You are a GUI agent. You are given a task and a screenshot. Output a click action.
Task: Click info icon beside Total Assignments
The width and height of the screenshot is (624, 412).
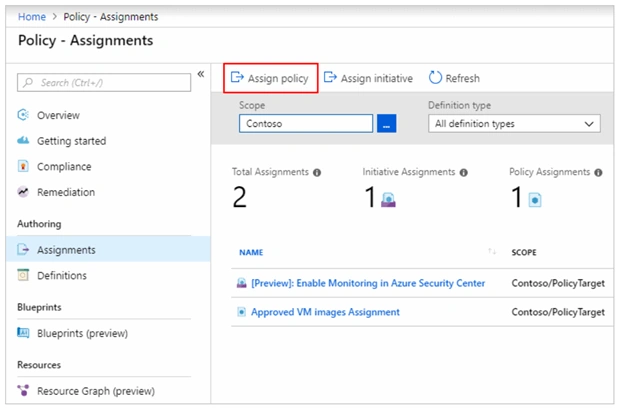coord(317,173)
